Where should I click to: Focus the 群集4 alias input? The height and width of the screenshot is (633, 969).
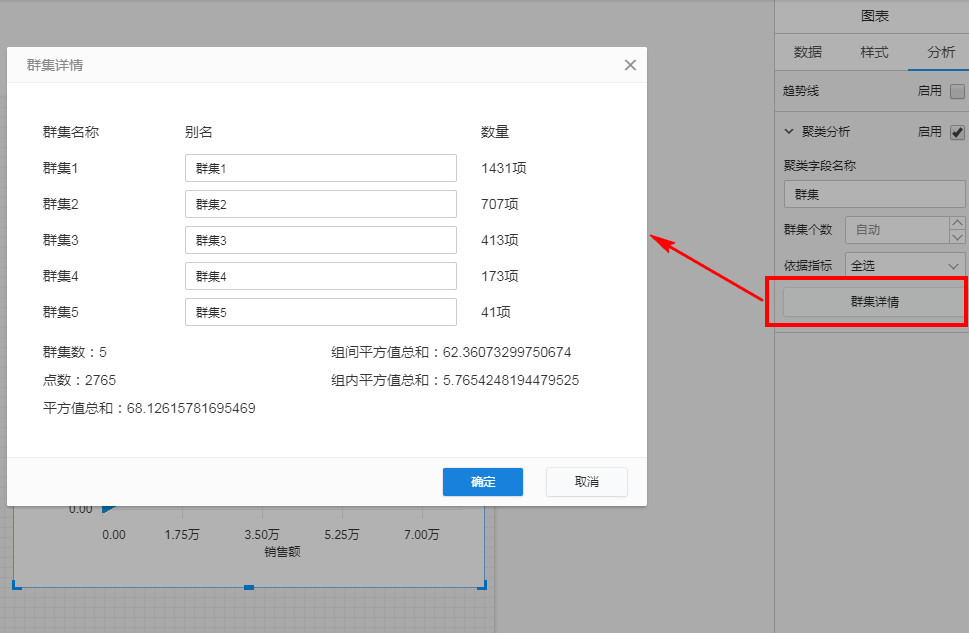pos(320,276)
